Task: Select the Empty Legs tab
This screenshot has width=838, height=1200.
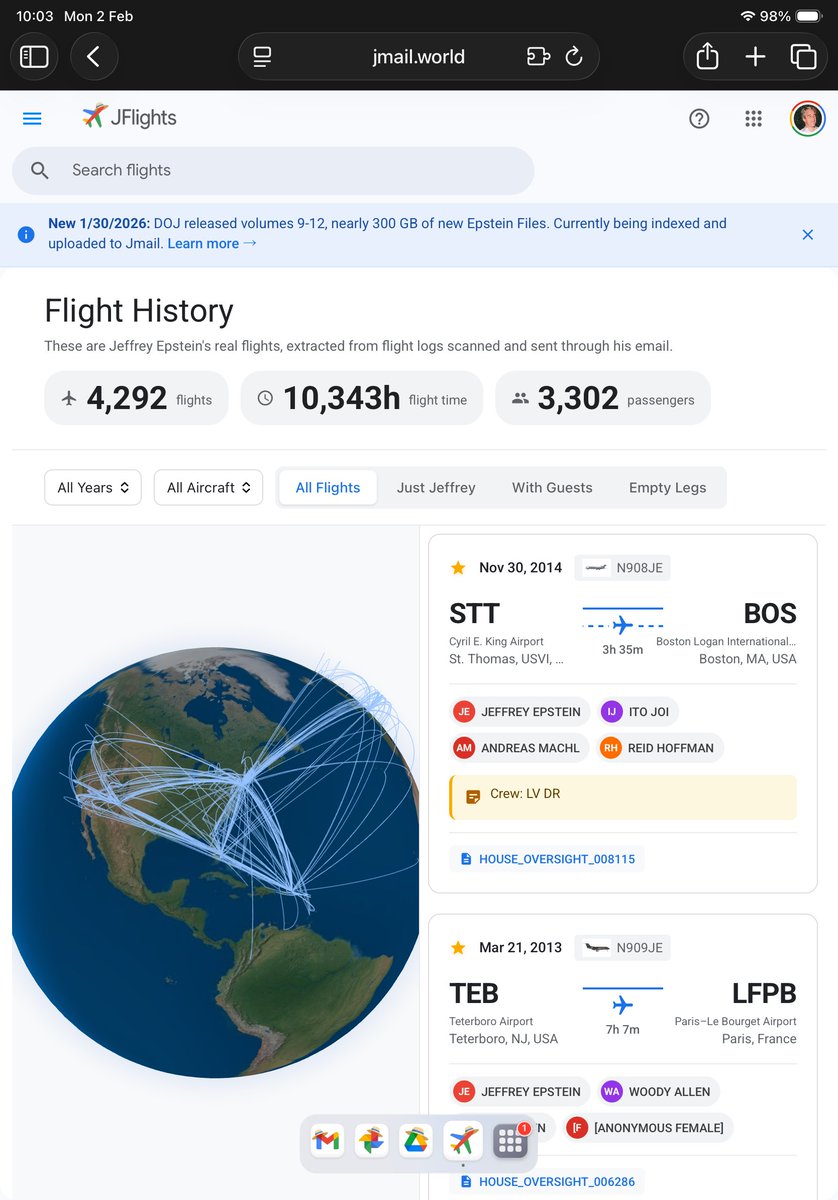Action: pos(668,487)
